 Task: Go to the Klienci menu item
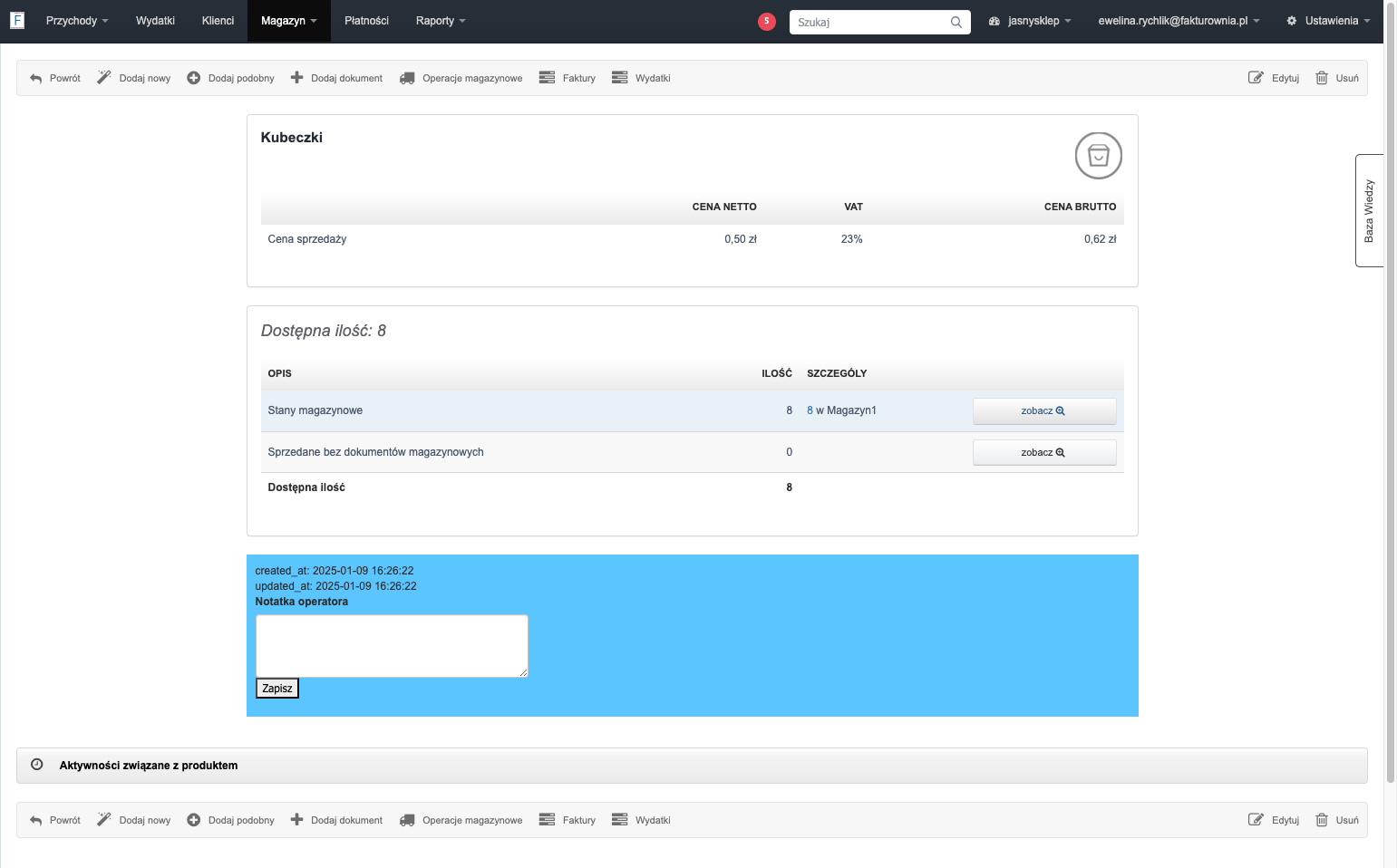coord(218,21)
